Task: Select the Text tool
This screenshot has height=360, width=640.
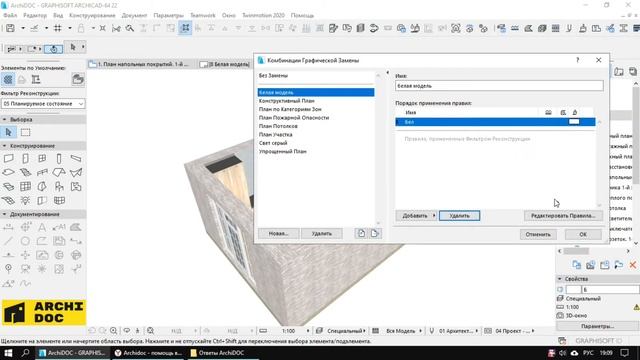Action: pyautogui.click(x=42, y=227)
